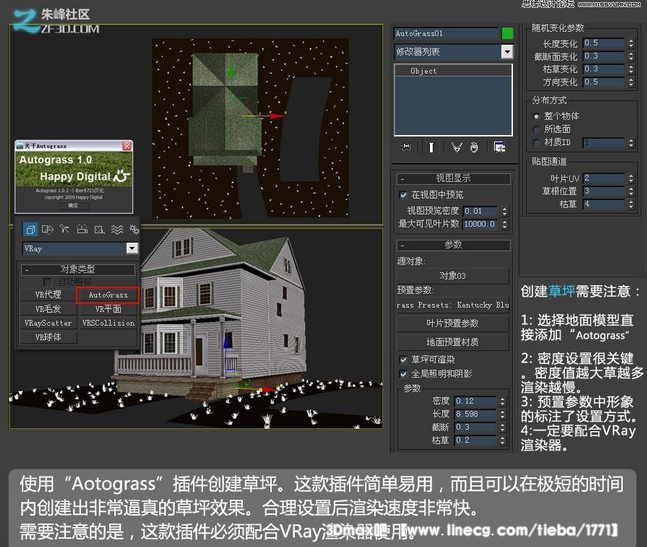Viewport: 647px width, 547px height.
Task: Collapse the 参数 rollout header
Action: tap(453, 245)
